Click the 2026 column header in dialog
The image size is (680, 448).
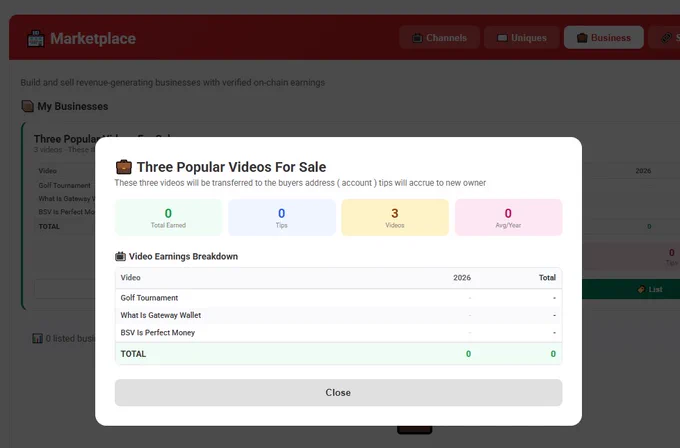462,278
